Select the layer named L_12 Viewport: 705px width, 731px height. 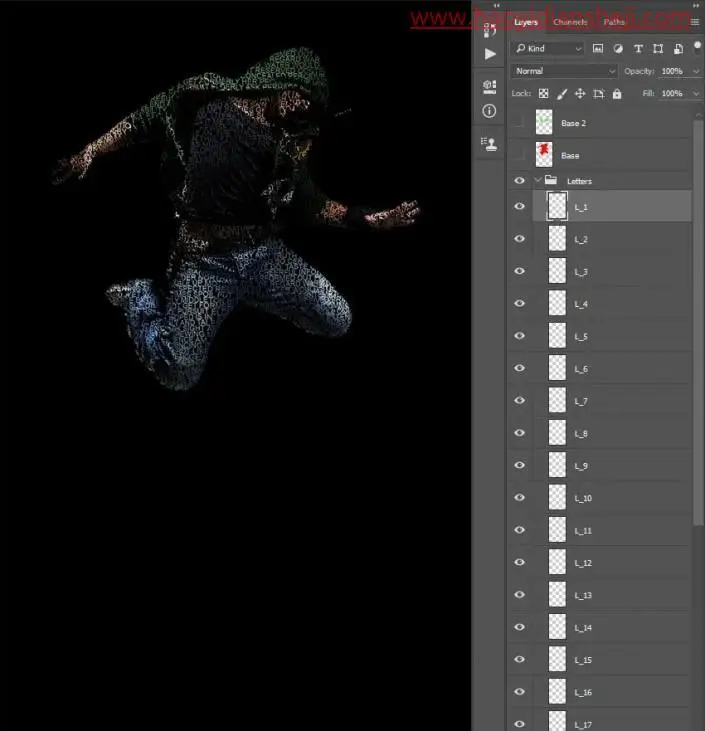(x=583, y=563)
